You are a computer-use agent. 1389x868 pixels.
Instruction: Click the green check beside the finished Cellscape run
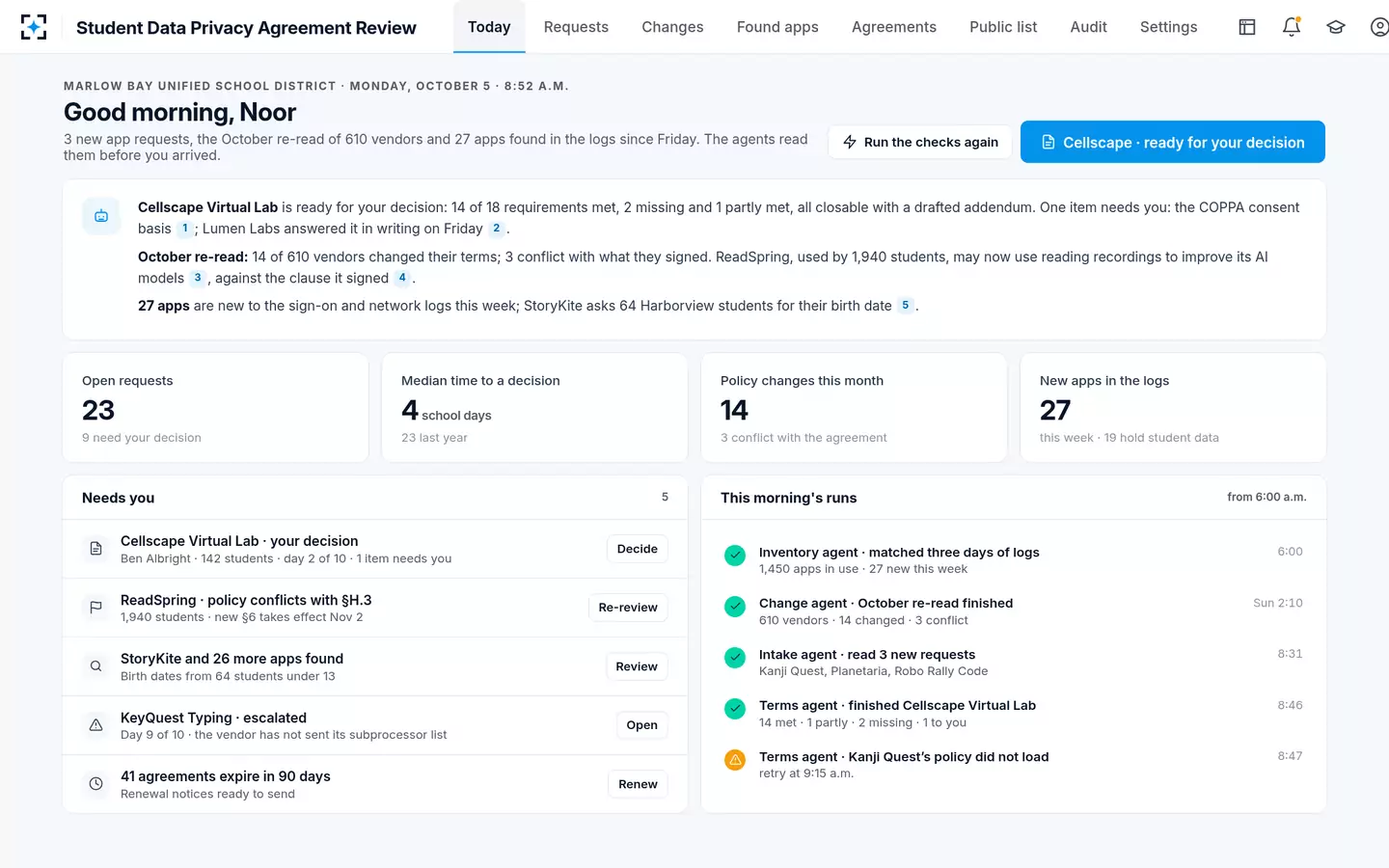point(735,708)
